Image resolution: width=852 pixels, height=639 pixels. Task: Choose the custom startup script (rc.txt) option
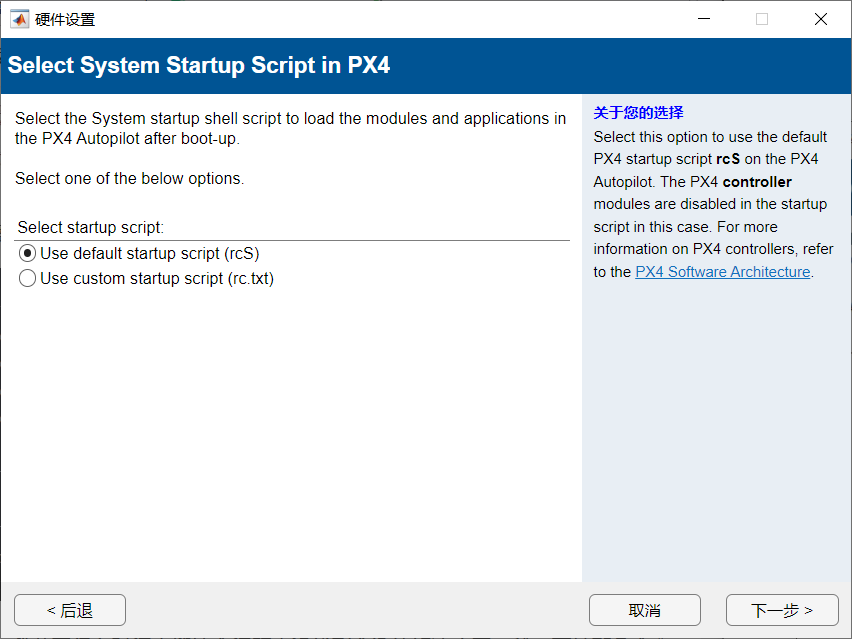point(28,279)
